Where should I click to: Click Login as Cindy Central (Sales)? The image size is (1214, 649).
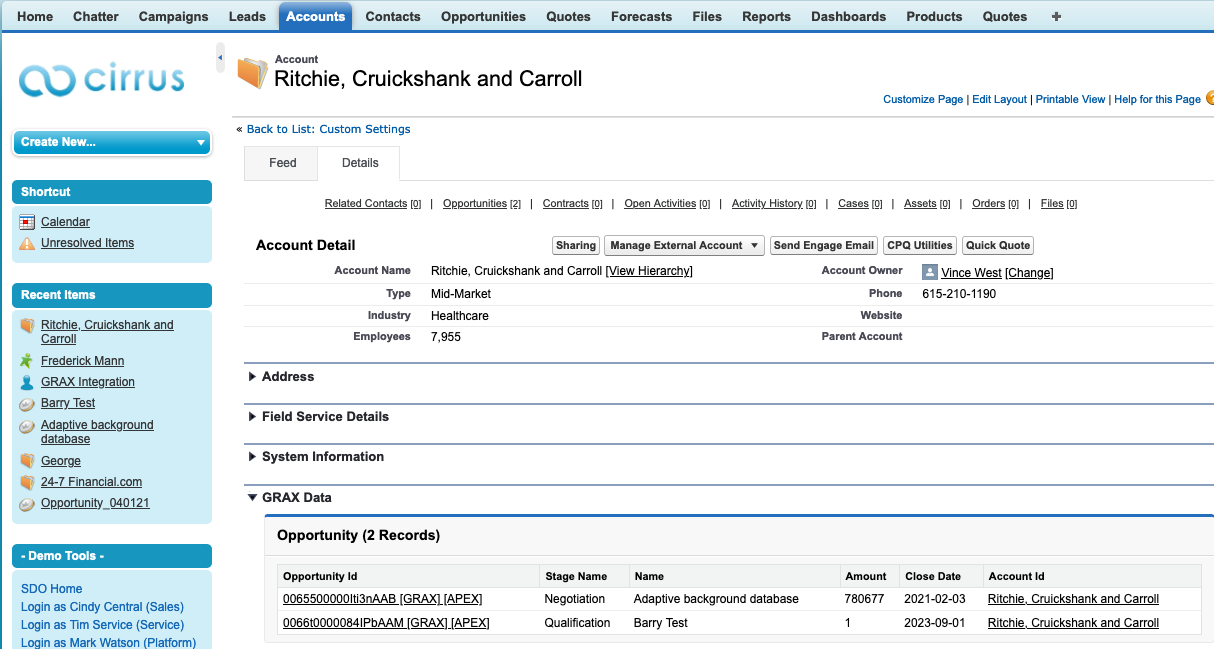(102, 607)
